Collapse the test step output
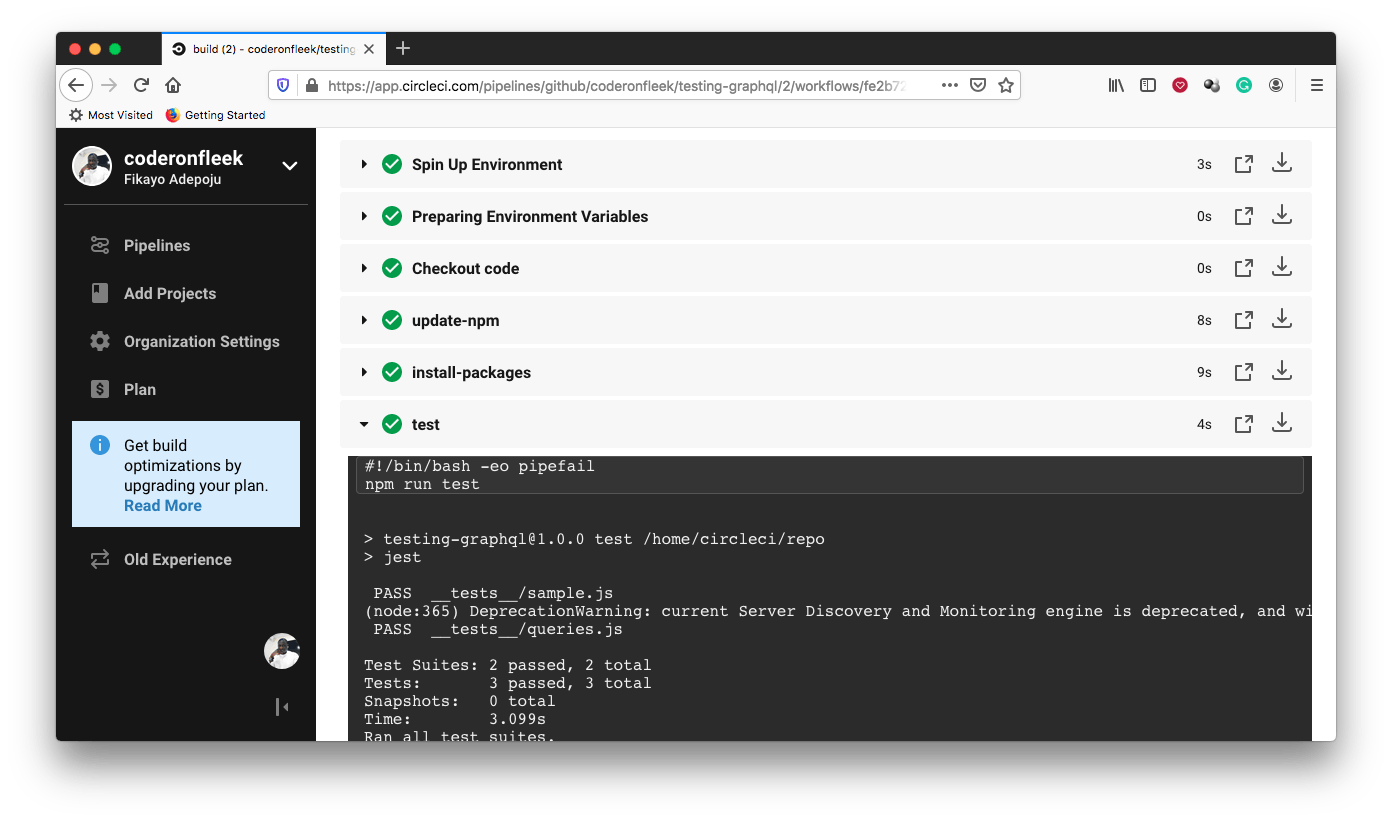Image resolution: width=1392 pixels, height=821 pixels. point(364,423)
